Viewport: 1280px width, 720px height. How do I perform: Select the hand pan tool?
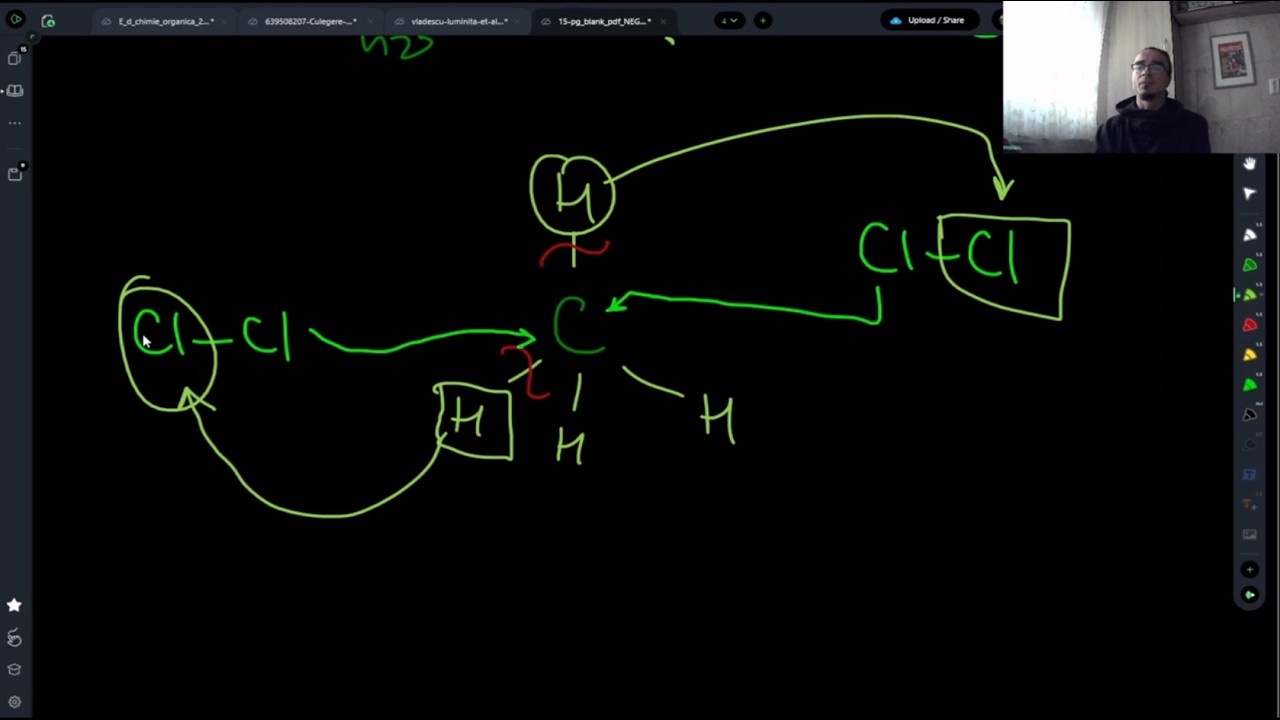point(1249,164)
